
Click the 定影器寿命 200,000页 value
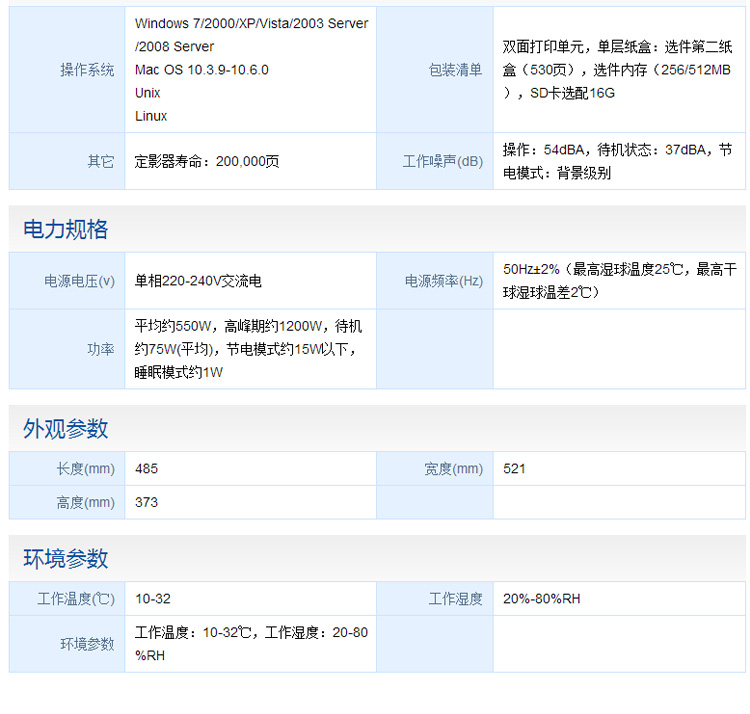coord(207,161)
